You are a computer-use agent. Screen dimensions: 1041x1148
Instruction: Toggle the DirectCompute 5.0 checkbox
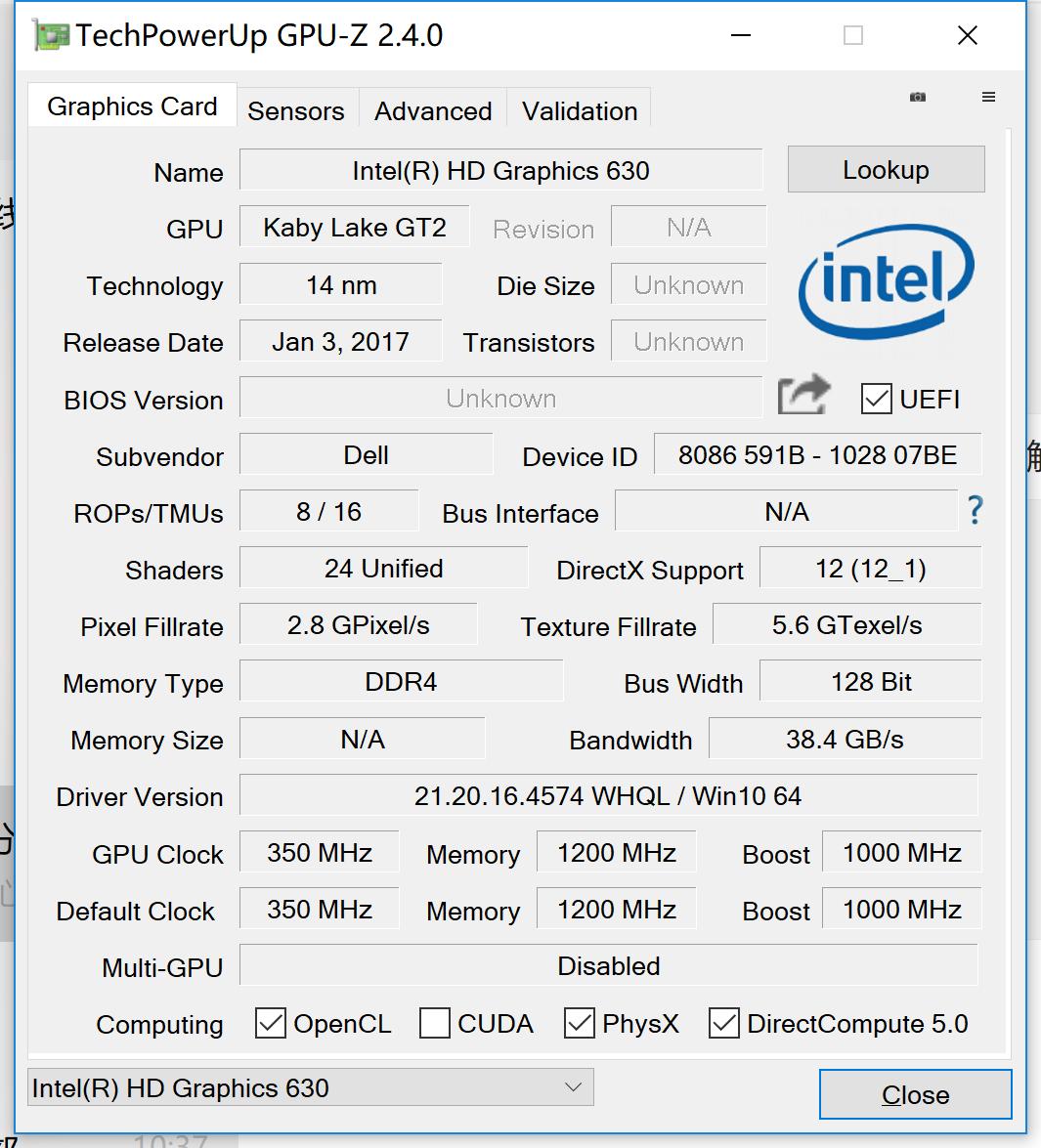[x=724, y=1023]
